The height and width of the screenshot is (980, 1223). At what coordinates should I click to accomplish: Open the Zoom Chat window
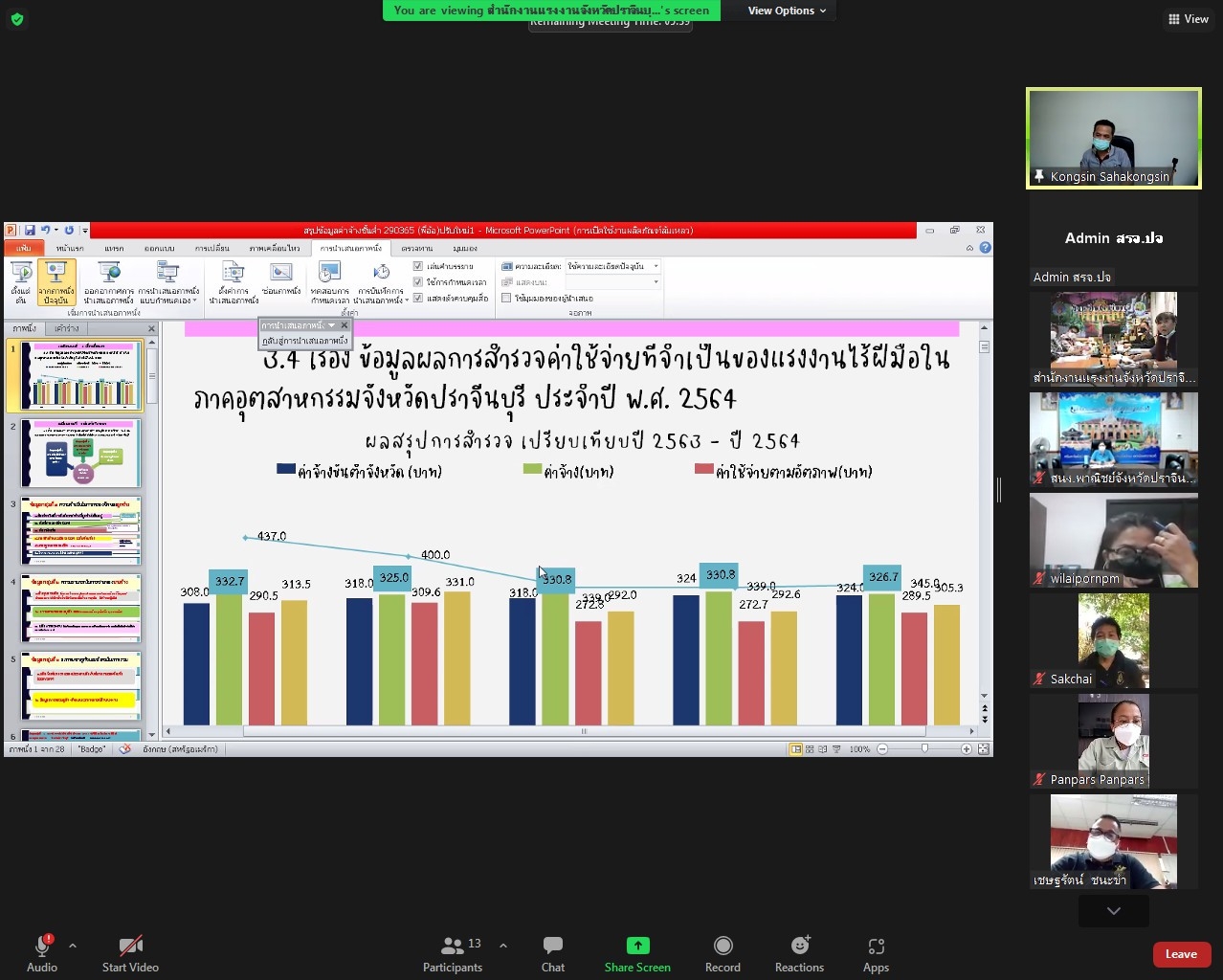(553, 953)
